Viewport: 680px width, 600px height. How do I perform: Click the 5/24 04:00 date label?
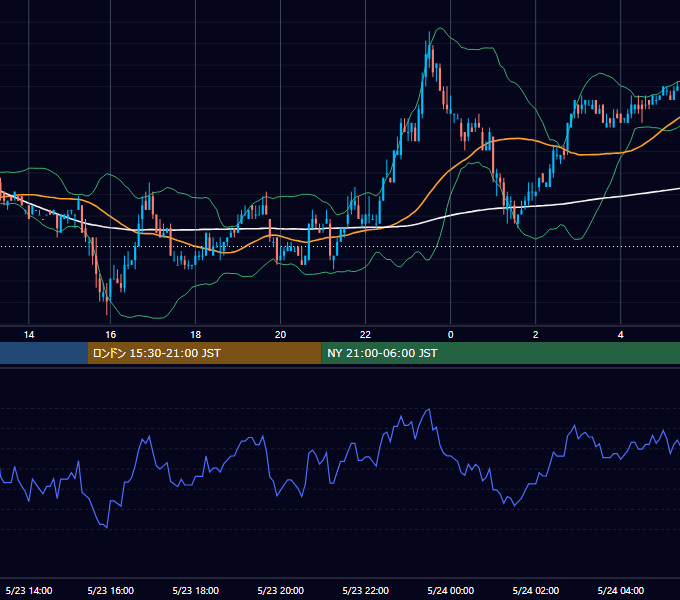[621, 590]
